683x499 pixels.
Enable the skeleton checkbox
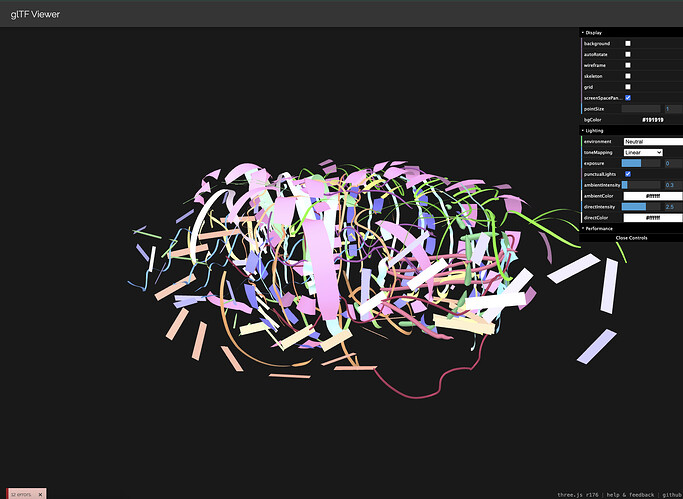click(628, 76)
